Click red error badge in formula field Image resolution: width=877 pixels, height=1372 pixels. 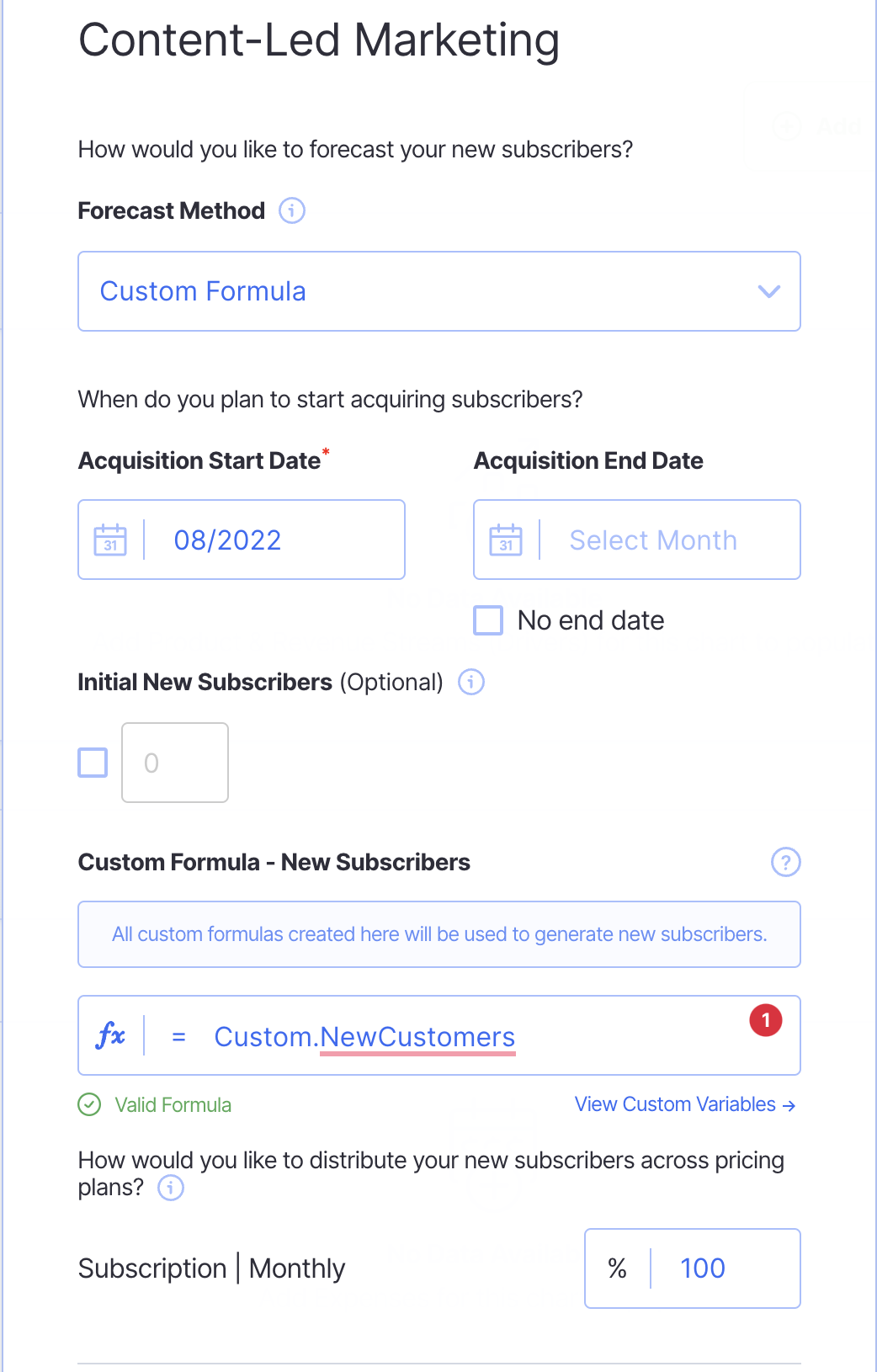coord(765,1020)
